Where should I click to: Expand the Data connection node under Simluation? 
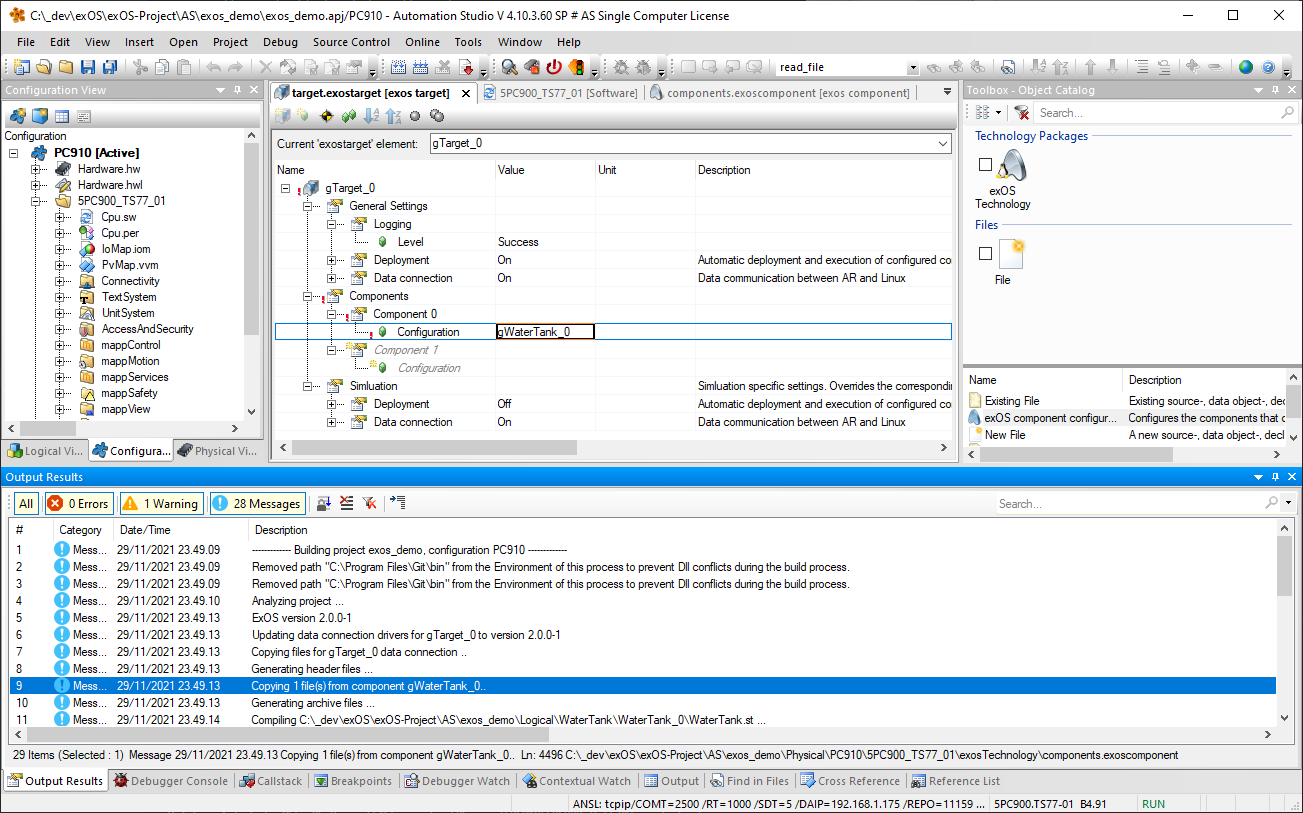pos(332,422)
